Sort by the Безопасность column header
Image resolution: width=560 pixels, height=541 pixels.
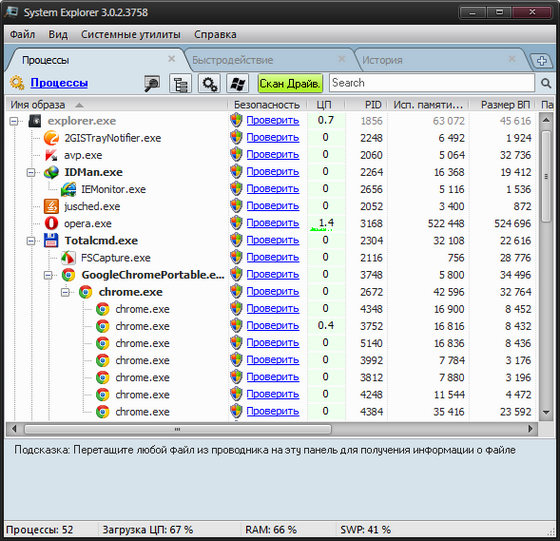267,105
